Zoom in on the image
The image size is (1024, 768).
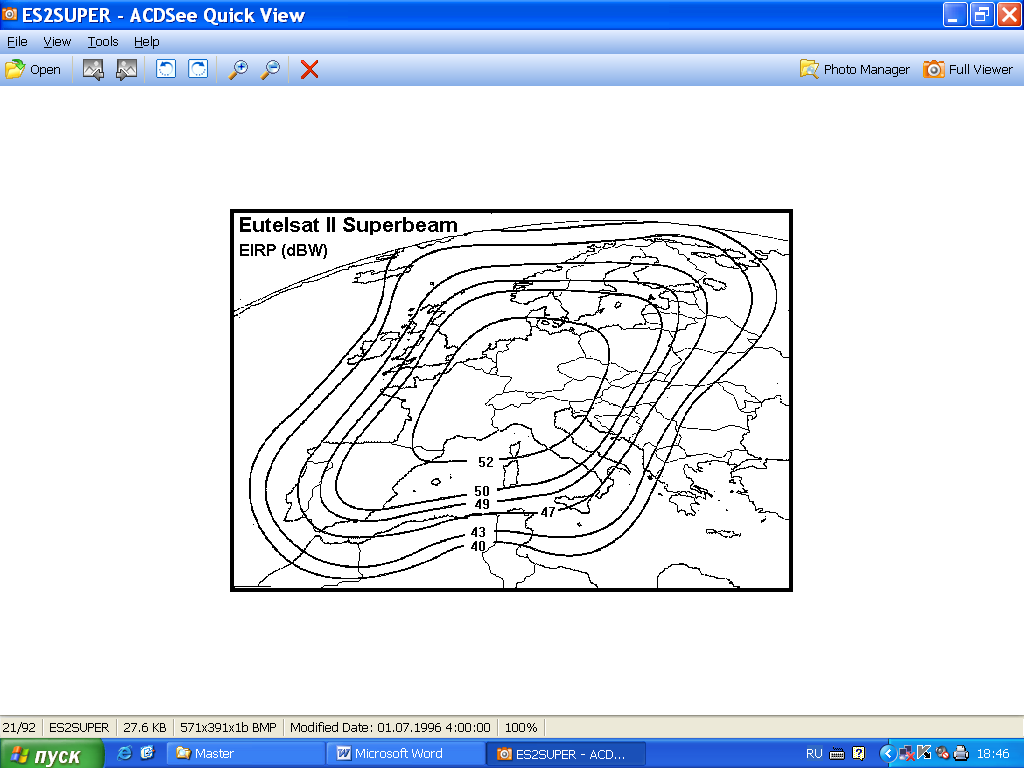[x=238, y=69]
